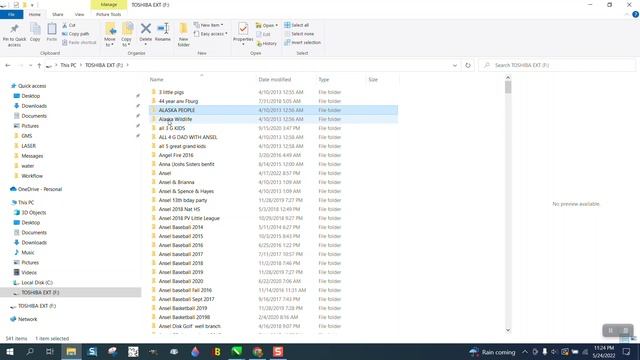Click Open in ribbon Open group
Screen dimensions: 640x360
(267, 25)
